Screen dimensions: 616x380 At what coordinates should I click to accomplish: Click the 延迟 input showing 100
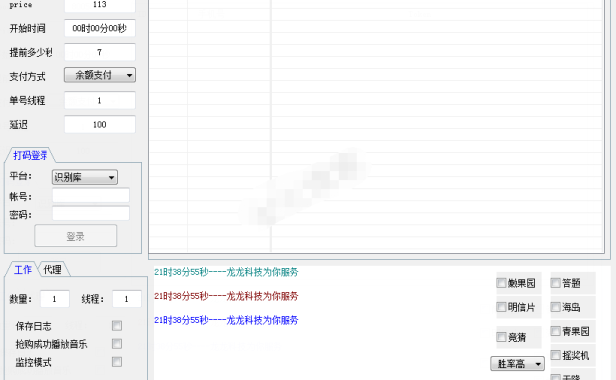click(100, 125)
